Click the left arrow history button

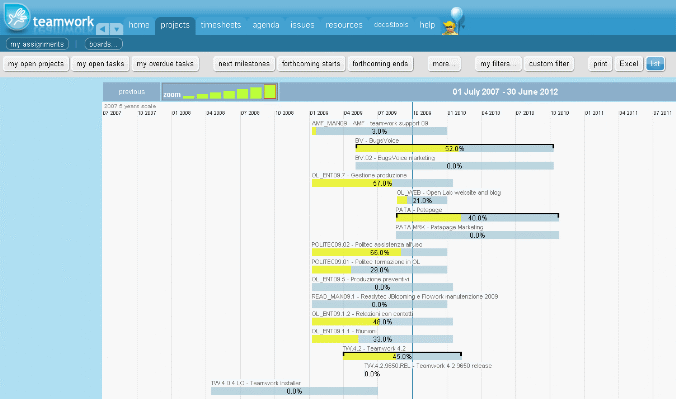point(103,29)
